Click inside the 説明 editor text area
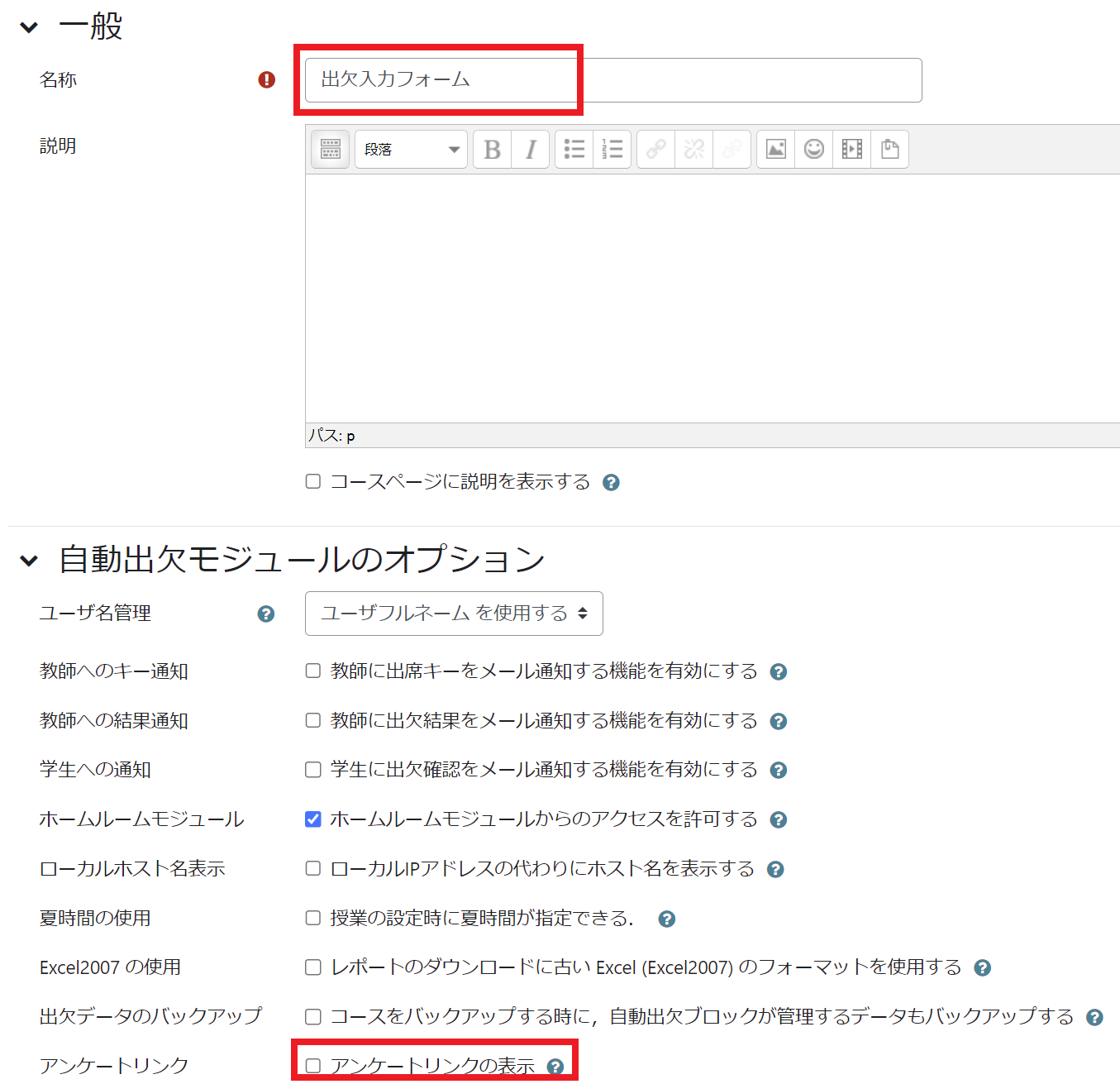1120x1084 pixels. pos(711,298)
